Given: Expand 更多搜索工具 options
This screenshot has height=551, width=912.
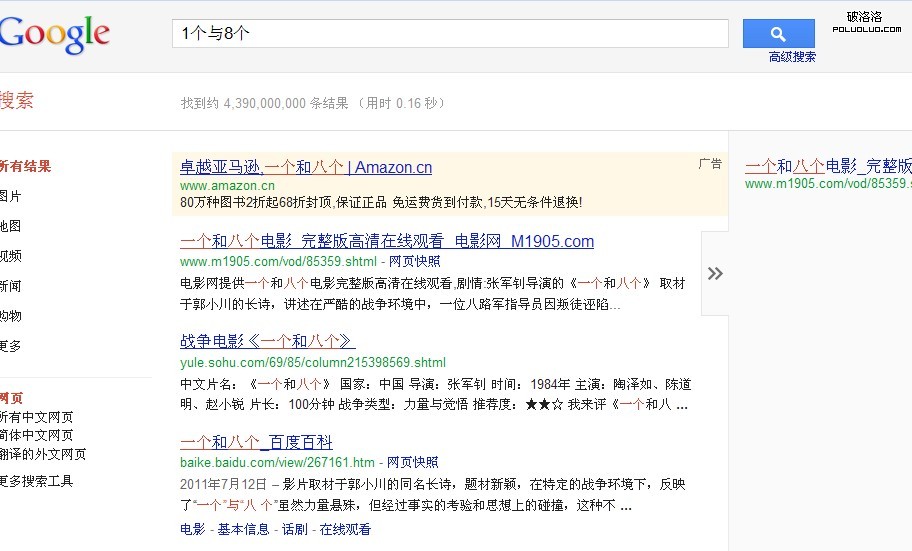Looking at the screenshot, I should click(x=37, y=481).
